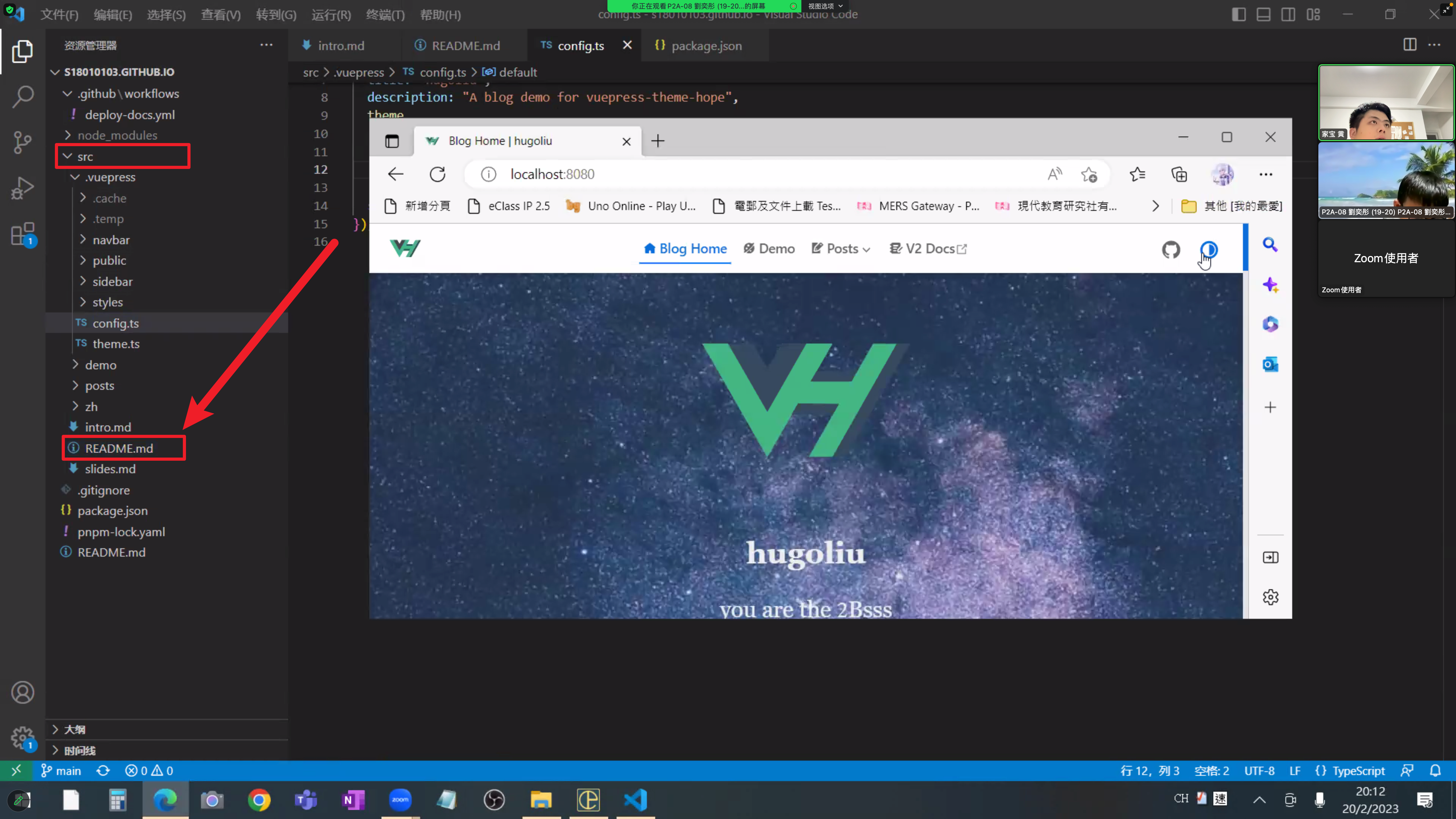The image size is (1456, 819).
Task: Open Edge sidebar settings gear
Action: [1270, 597]
